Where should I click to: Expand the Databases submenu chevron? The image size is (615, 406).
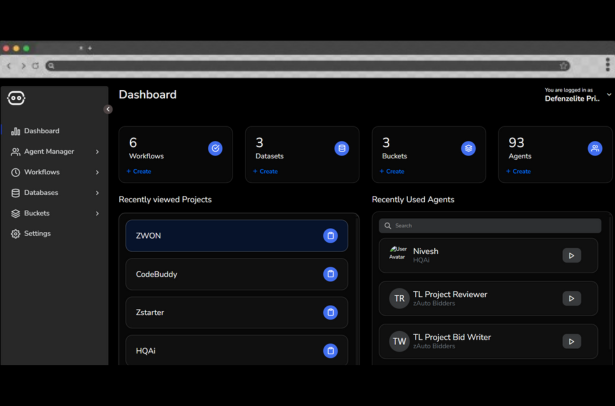pos(97,193)
